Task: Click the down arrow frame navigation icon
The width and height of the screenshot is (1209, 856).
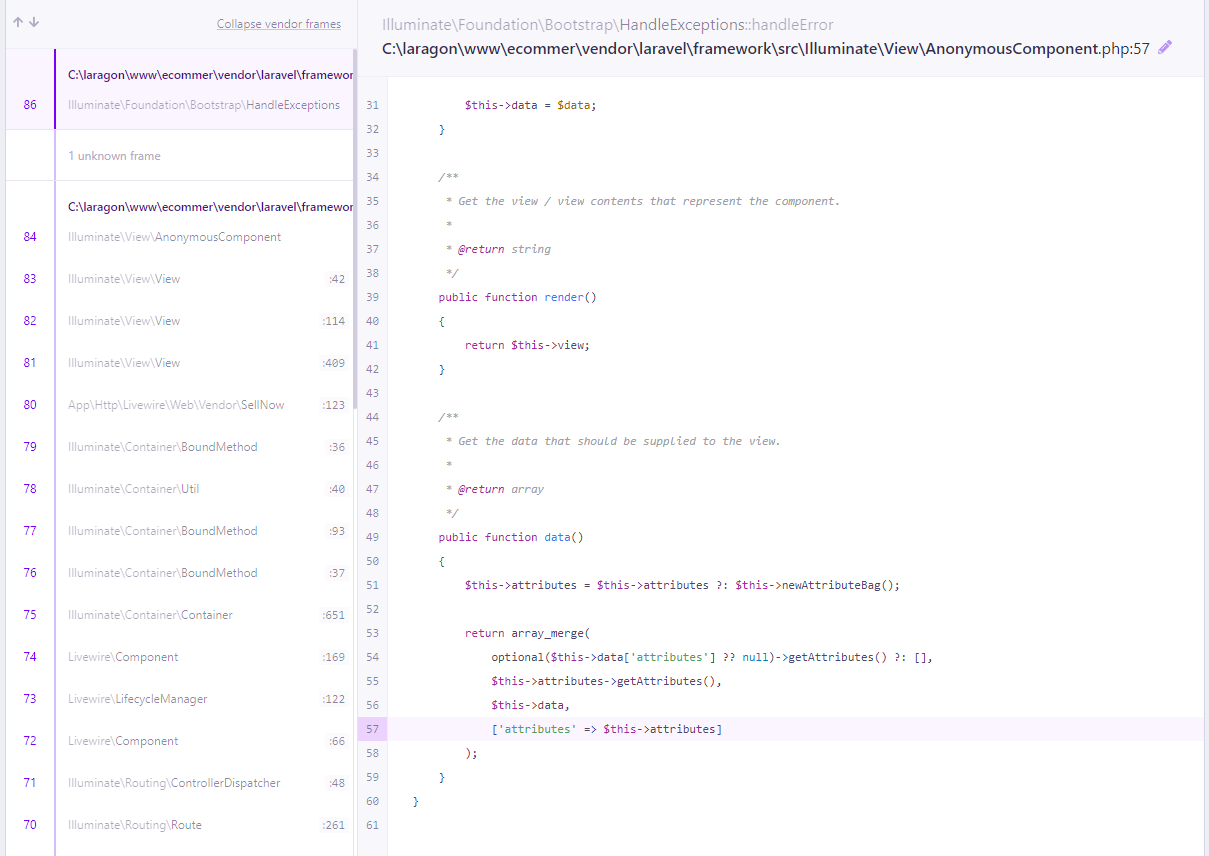Action: pos(34,22)
